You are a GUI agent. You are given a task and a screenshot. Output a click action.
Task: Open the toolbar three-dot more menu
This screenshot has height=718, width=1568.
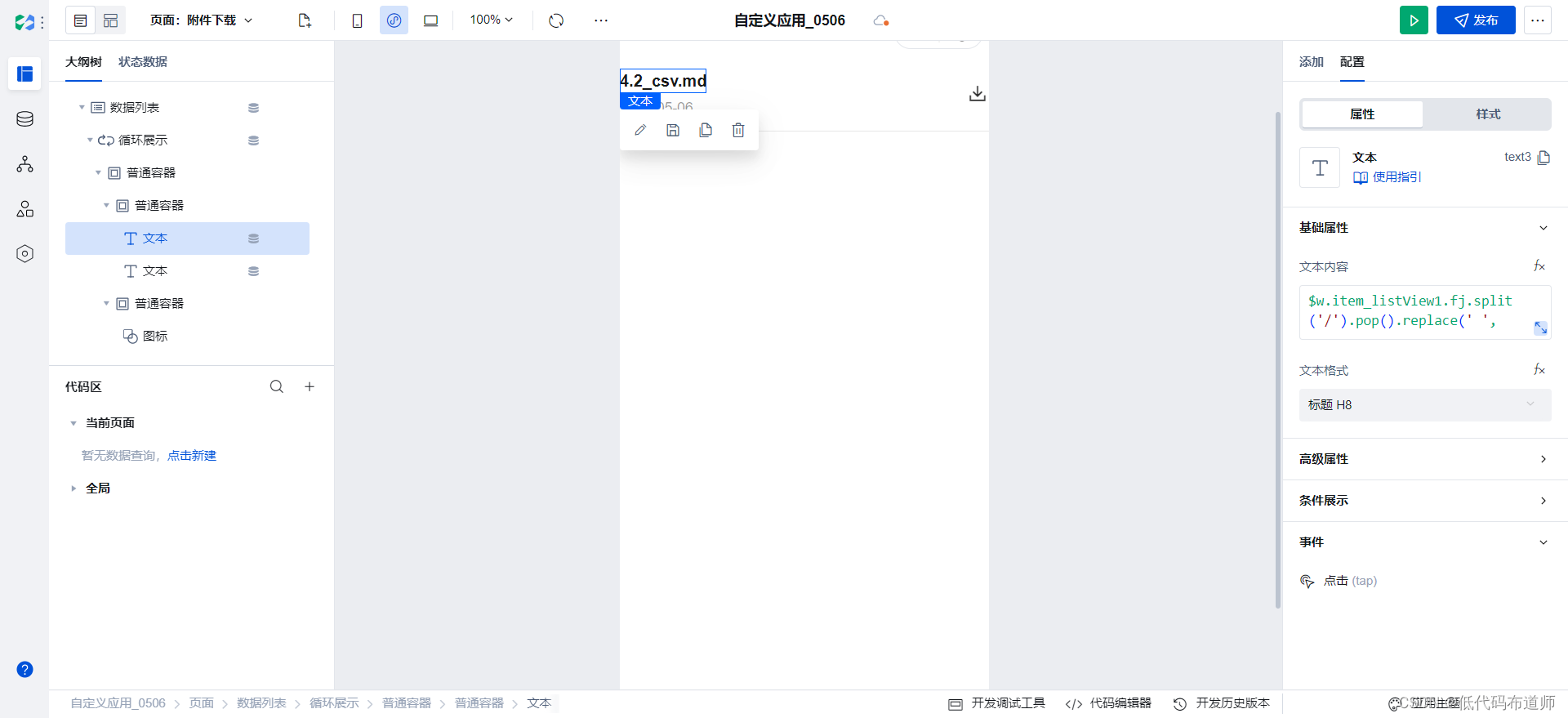601,20
